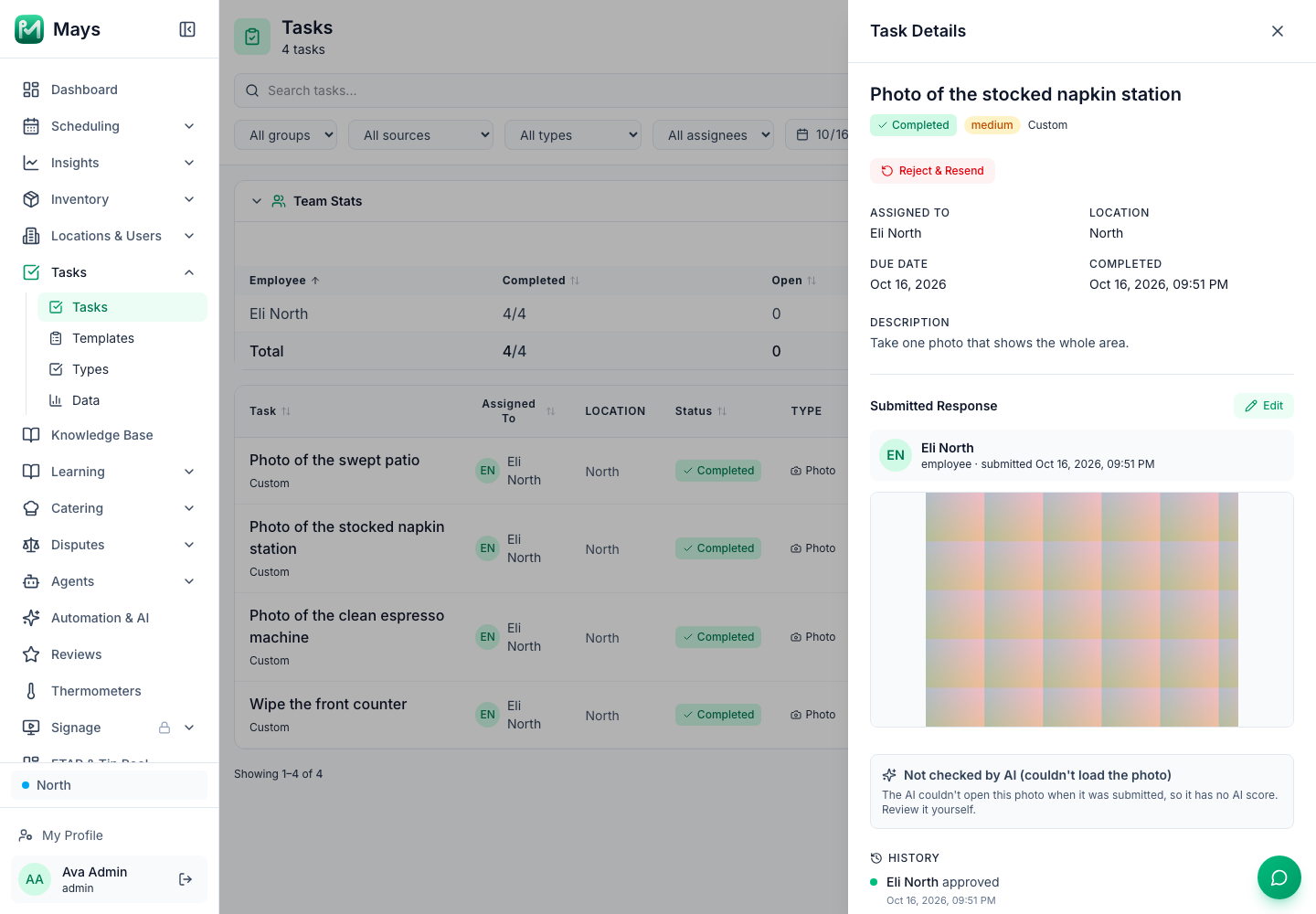Expand the Insights menu chevron
The height and width of the screenshot is (914, 1316).
(189, 163)
